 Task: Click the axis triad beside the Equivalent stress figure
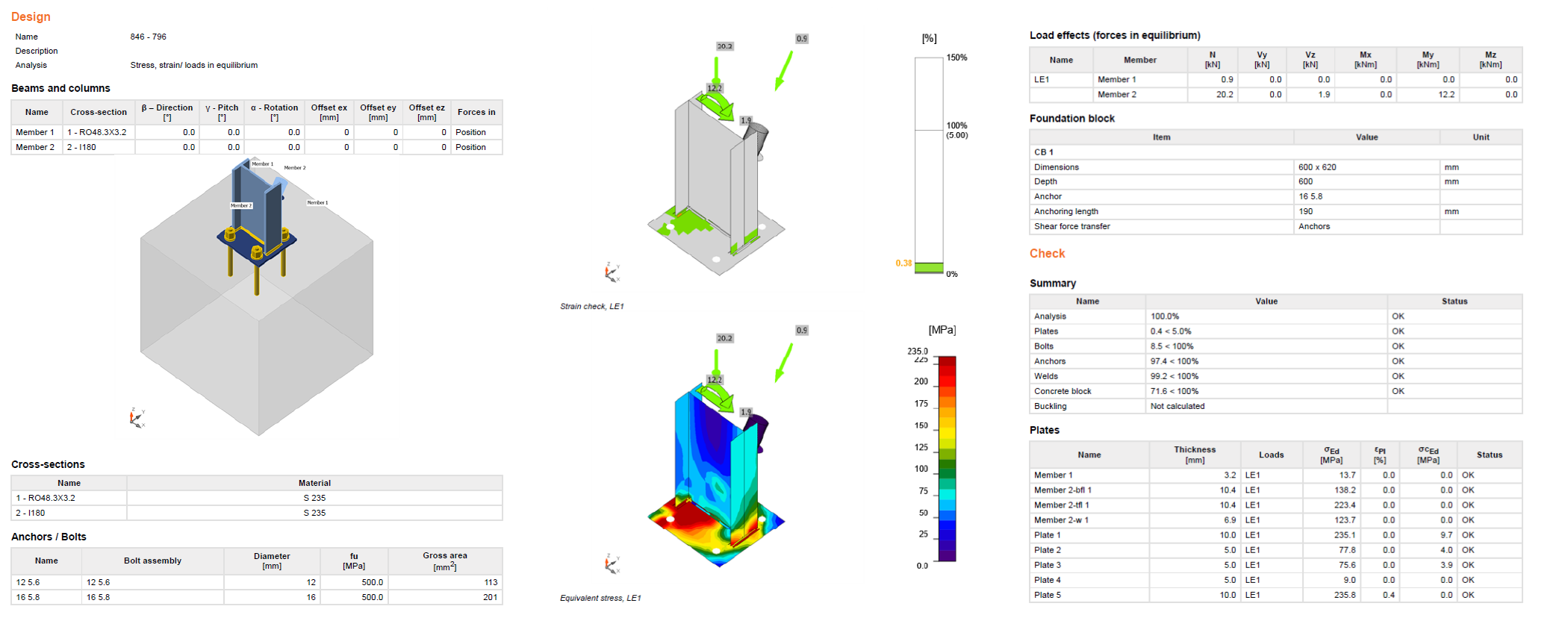pyautogui.click(x=612, y=564)
